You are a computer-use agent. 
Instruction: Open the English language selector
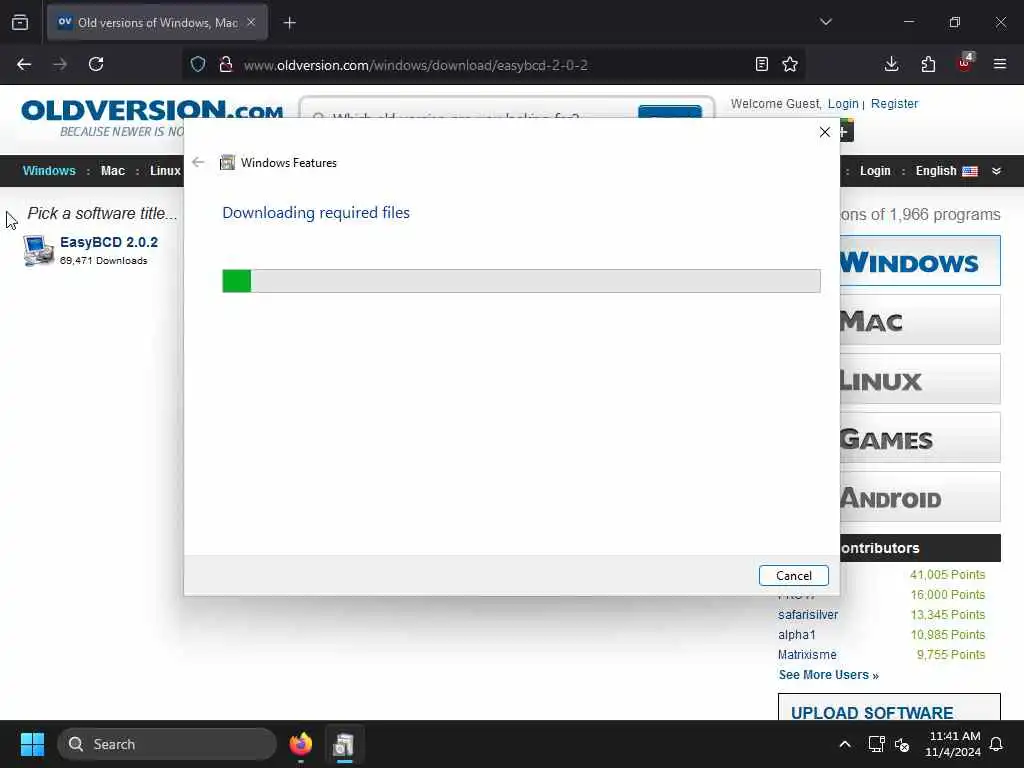946,170
